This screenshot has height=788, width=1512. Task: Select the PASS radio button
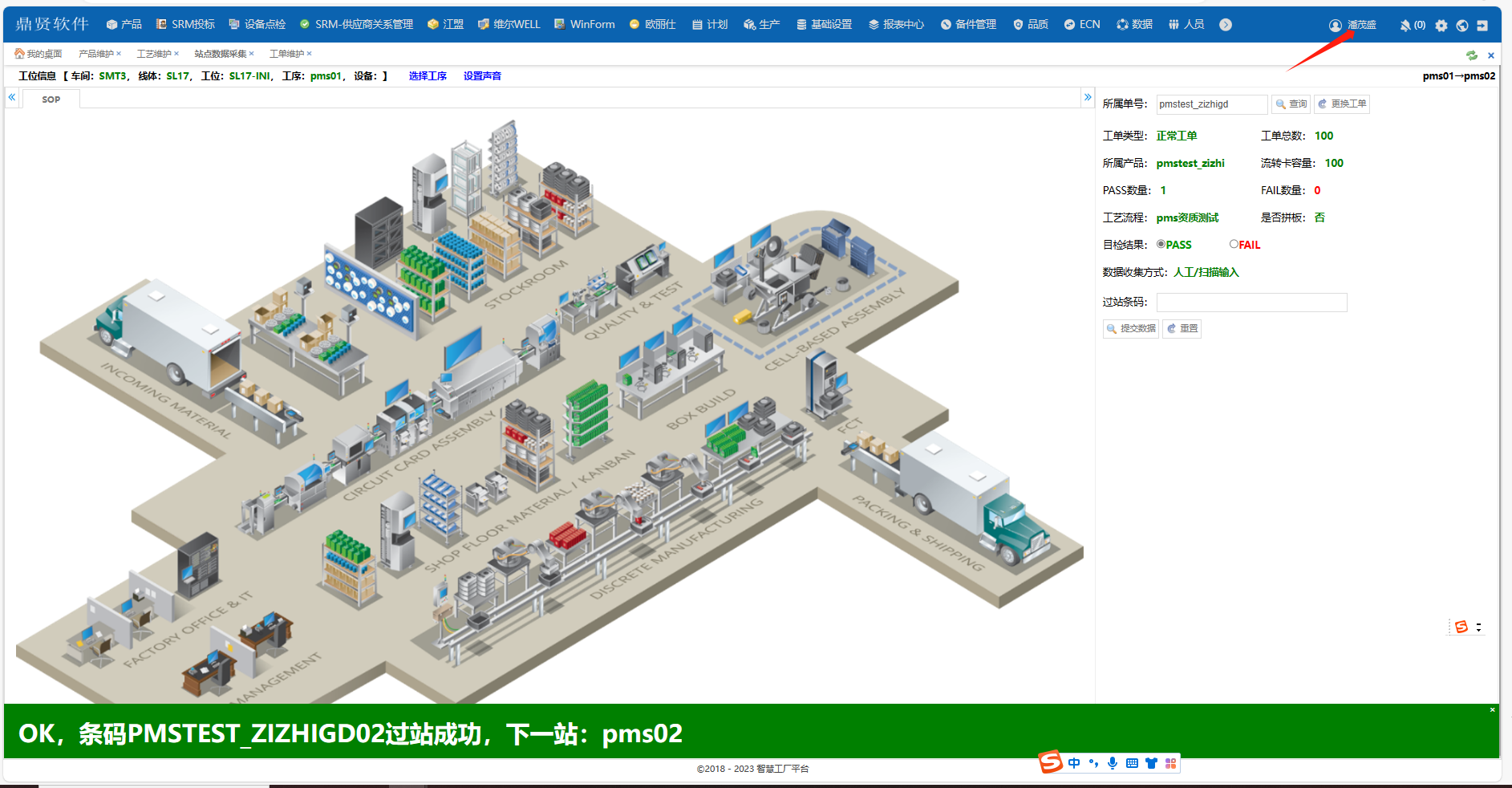click(x=1161, y=244)
